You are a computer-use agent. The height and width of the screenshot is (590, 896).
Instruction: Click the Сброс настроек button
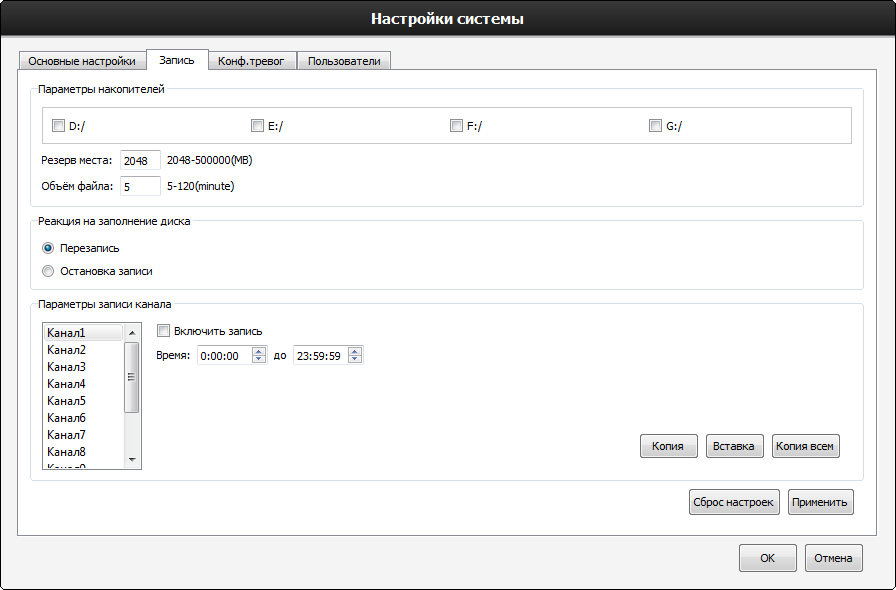734,502
